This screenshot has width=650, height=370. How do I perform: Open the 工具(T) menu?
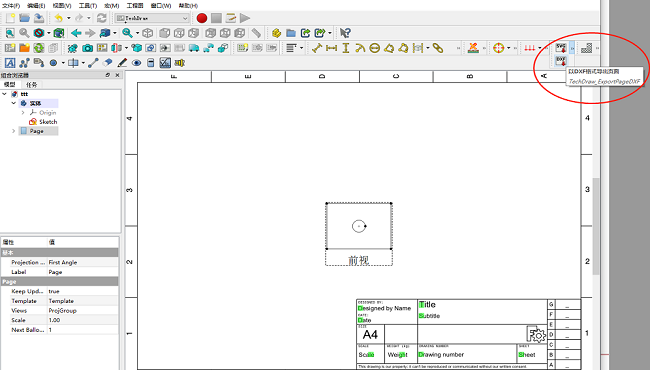[88, 6]
